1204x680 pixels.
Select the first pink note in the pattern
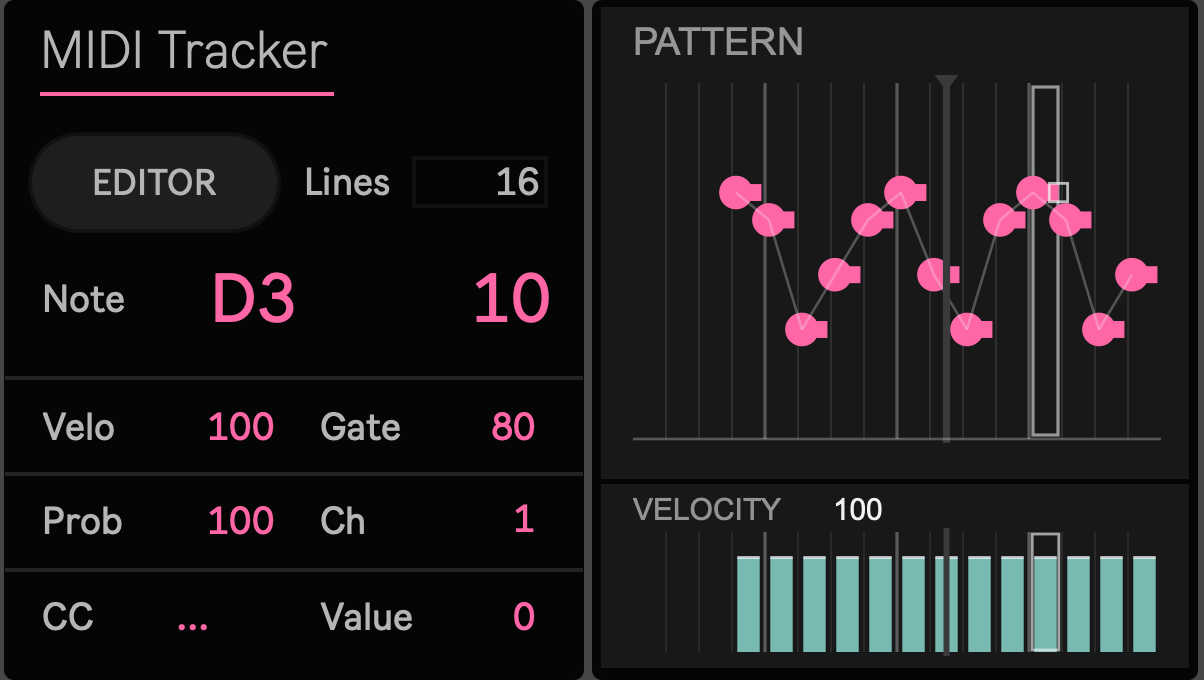click(736, 192)
